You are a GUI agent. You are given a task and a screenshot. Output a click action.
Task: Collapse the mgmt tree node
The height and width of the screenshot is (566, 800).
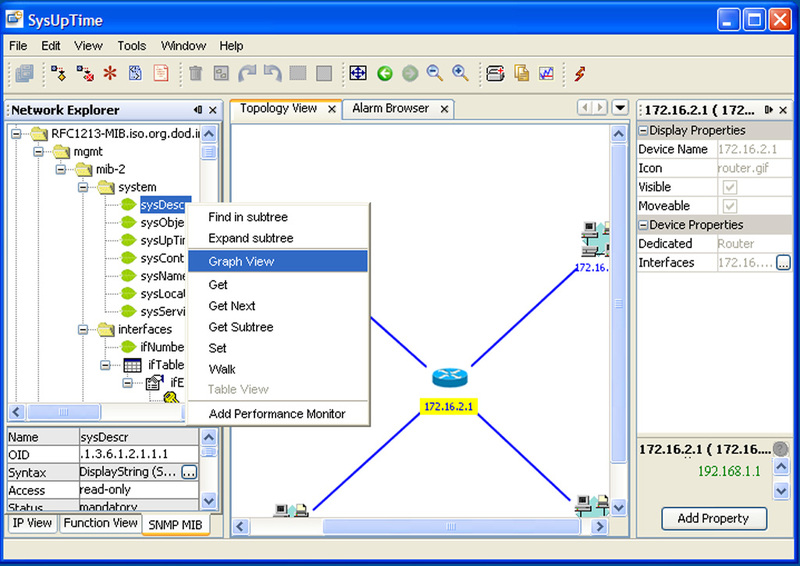tap(38, 152)
